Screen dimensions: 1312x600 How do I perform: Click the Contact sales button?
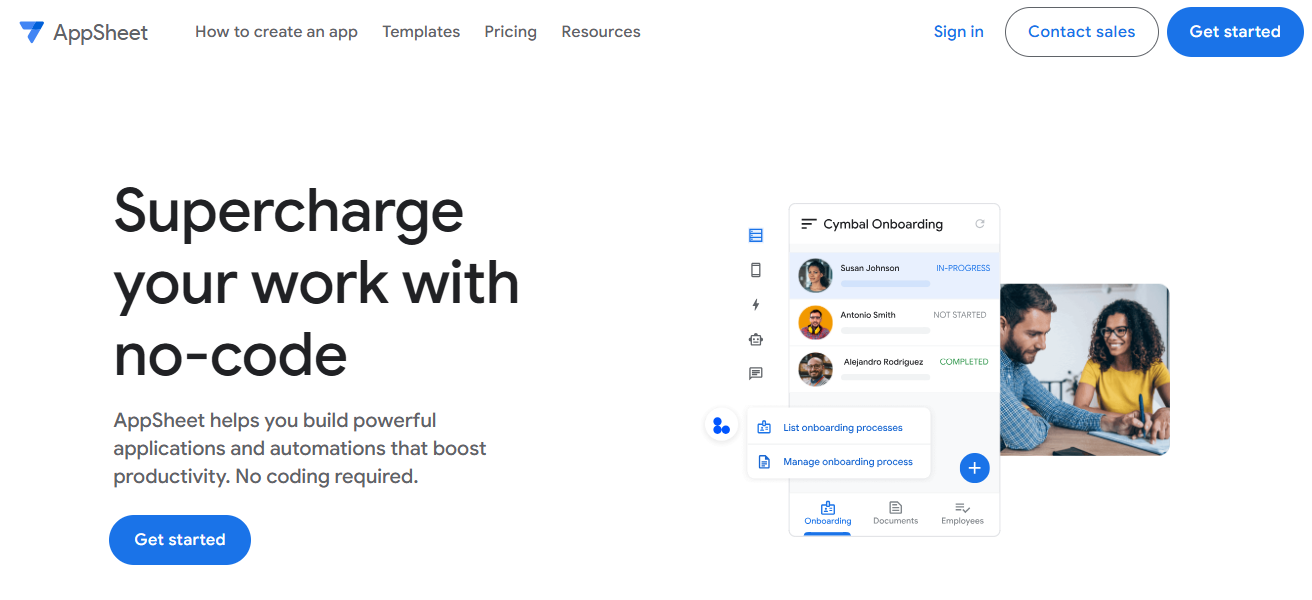pyautogui.click(x=1081, y=32)
